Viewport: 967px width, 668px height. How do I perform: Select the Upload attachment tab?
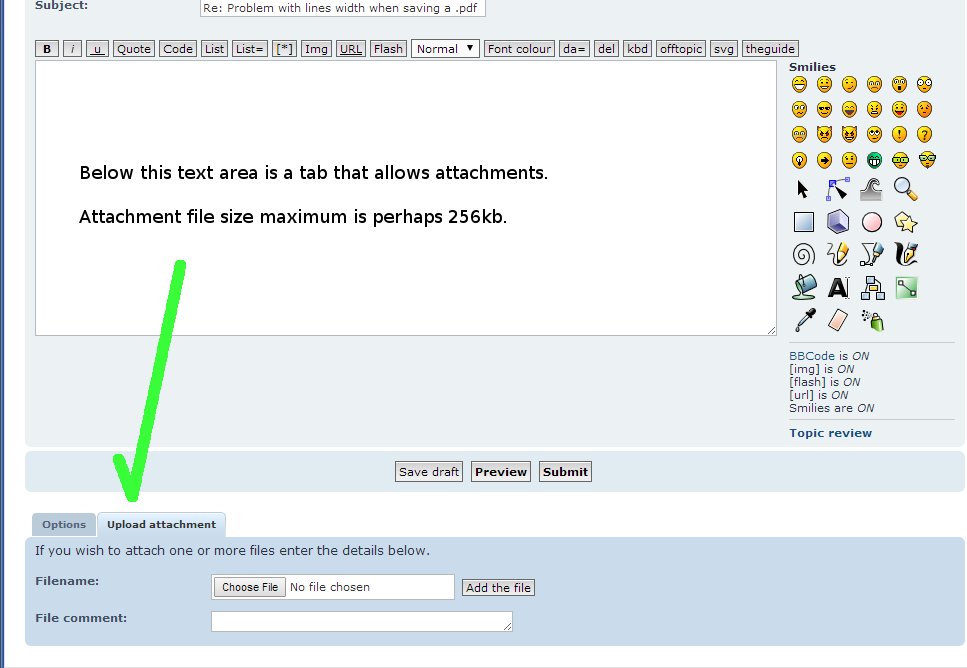(x=161, y=525)
